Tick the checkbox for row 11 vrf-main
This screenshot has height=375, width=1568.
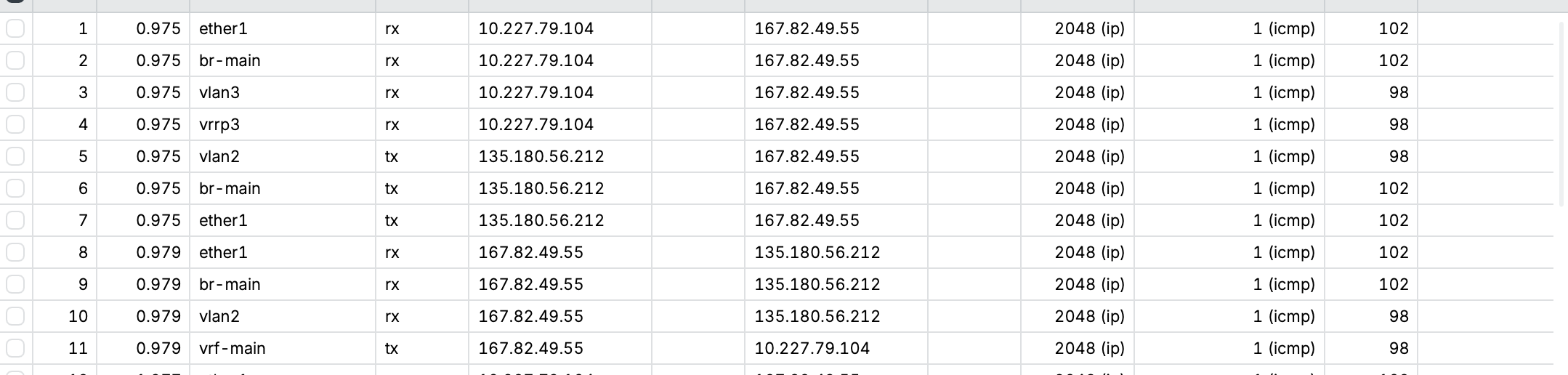pos(15,348)
